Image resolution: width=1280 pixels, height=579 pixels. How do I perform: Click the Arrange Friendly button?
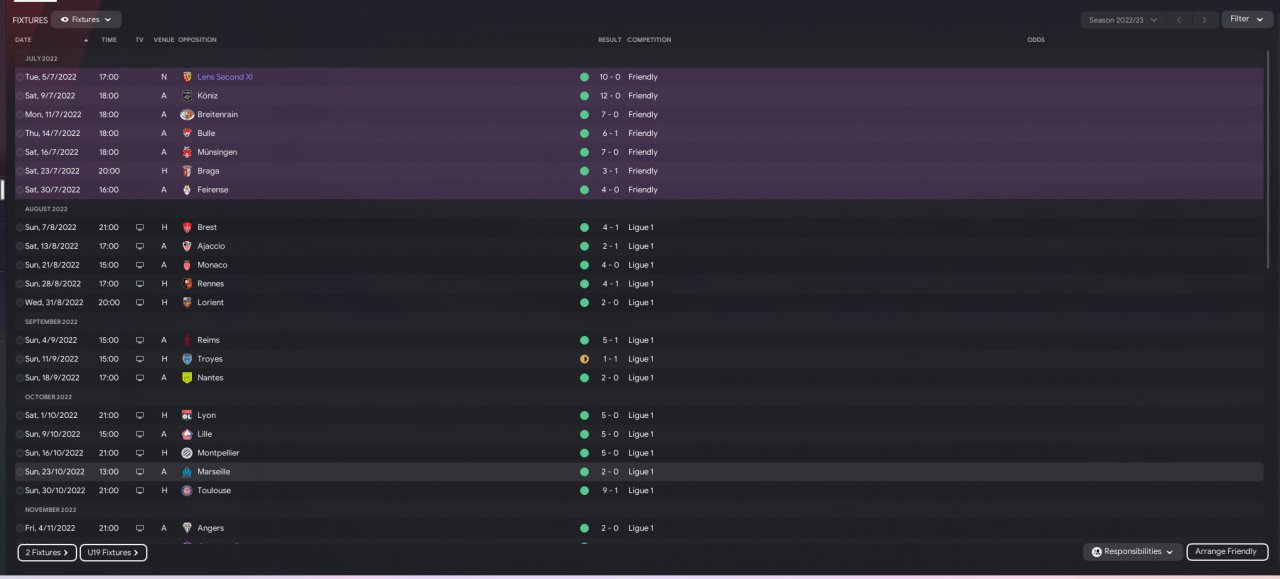(x=1227, y=552)
